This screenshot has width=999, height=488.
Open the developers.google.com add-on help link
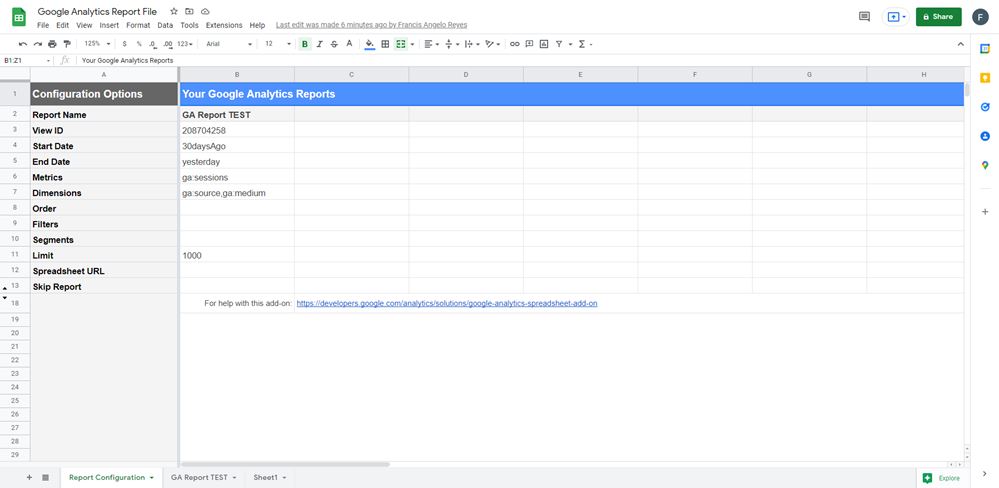[447, 304]
